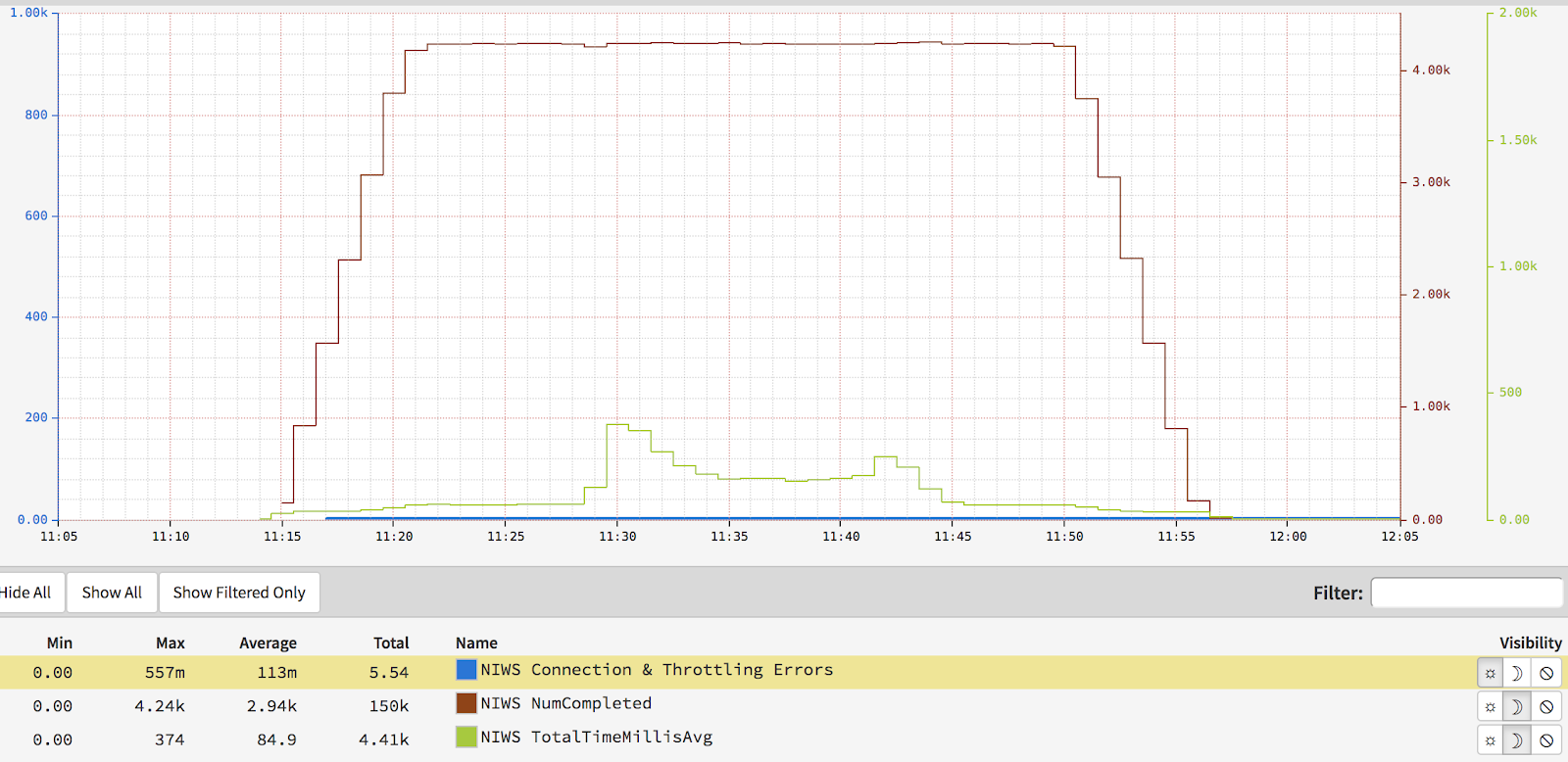Click Show Filtered Only button
This screenshot has width=1568, height=762.
239,593
